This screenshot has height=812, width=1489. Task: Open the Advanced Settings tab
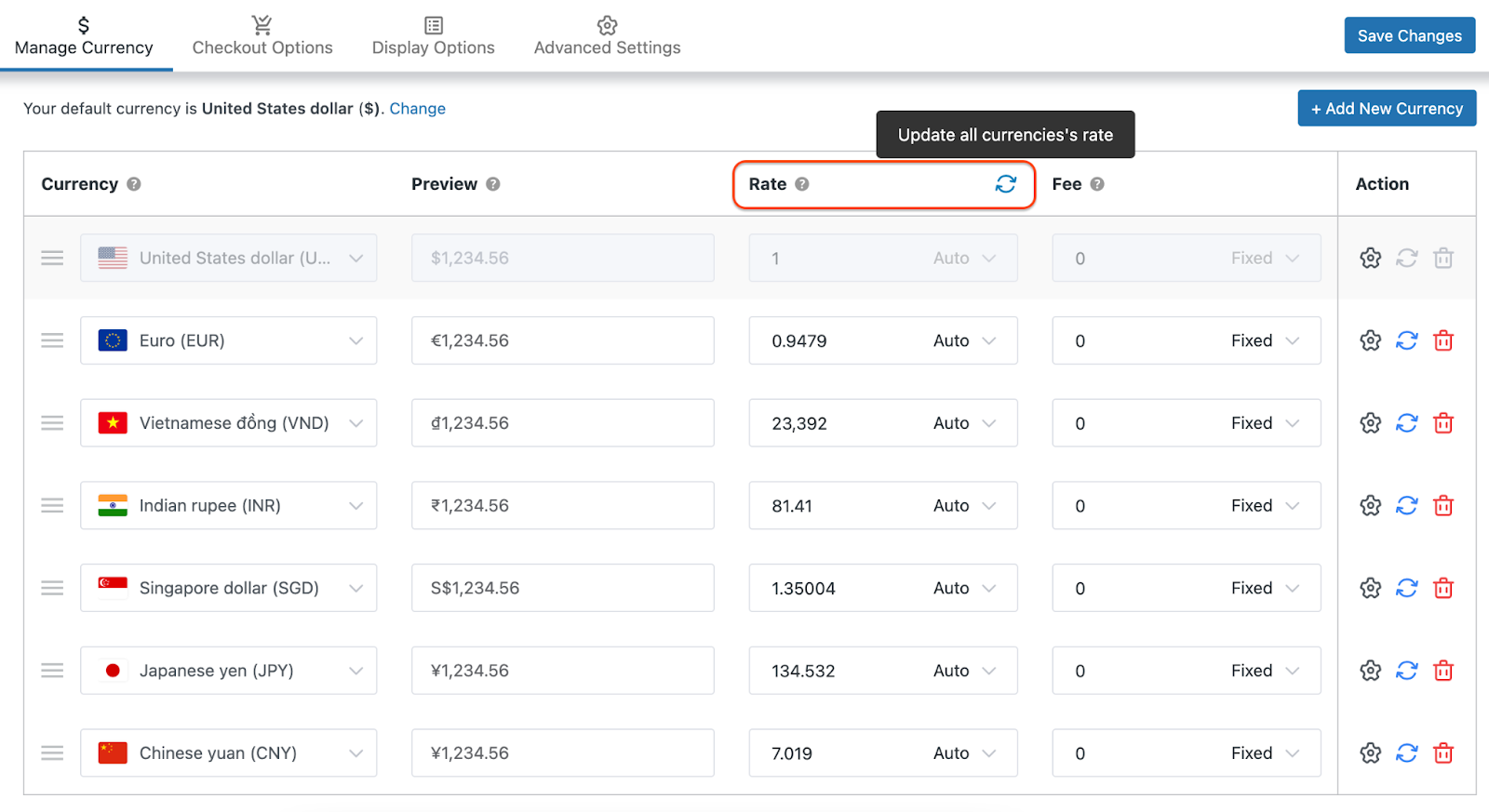(x=607, y=36)
